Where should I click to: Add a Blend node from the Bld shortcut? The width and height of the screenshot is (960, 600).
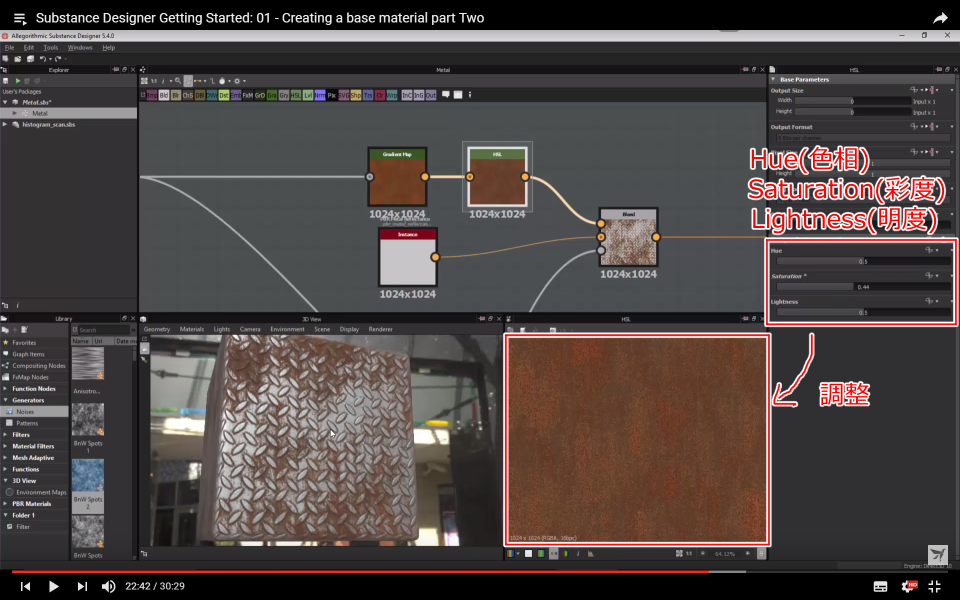click(164, 95)
